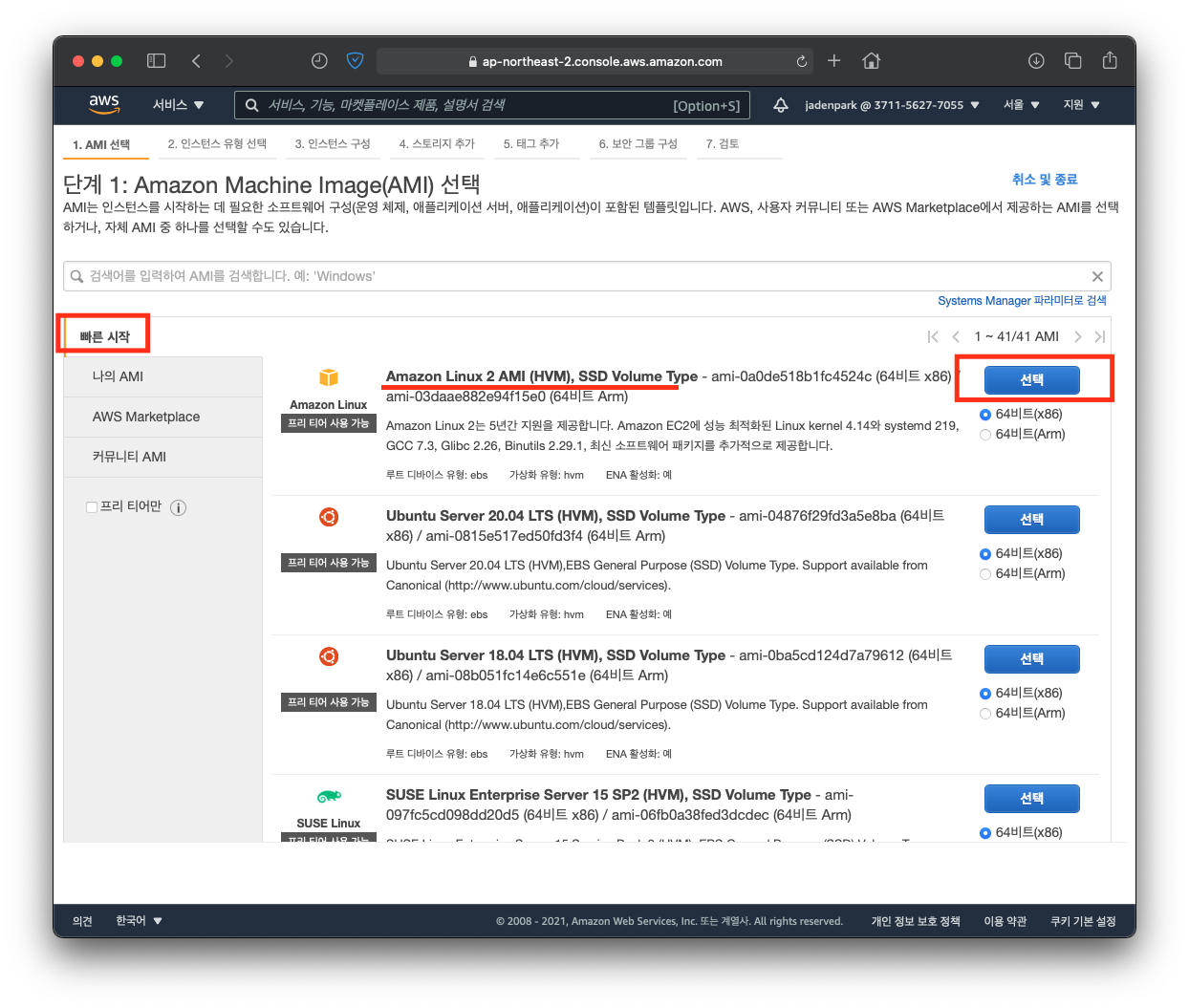Jump to last page of AMI list
This screenshot has width=1189, height=1008.
[x=1100, y=336]
